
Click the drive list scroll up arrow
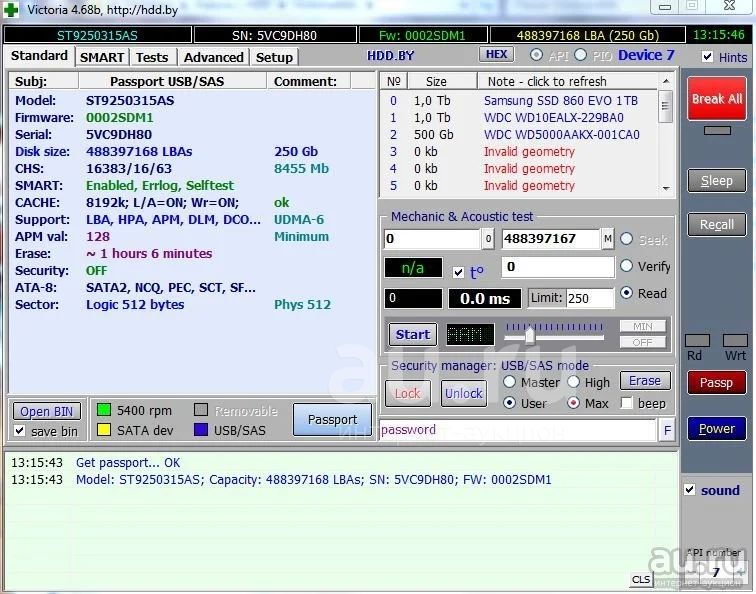click(x=666, y=81)
